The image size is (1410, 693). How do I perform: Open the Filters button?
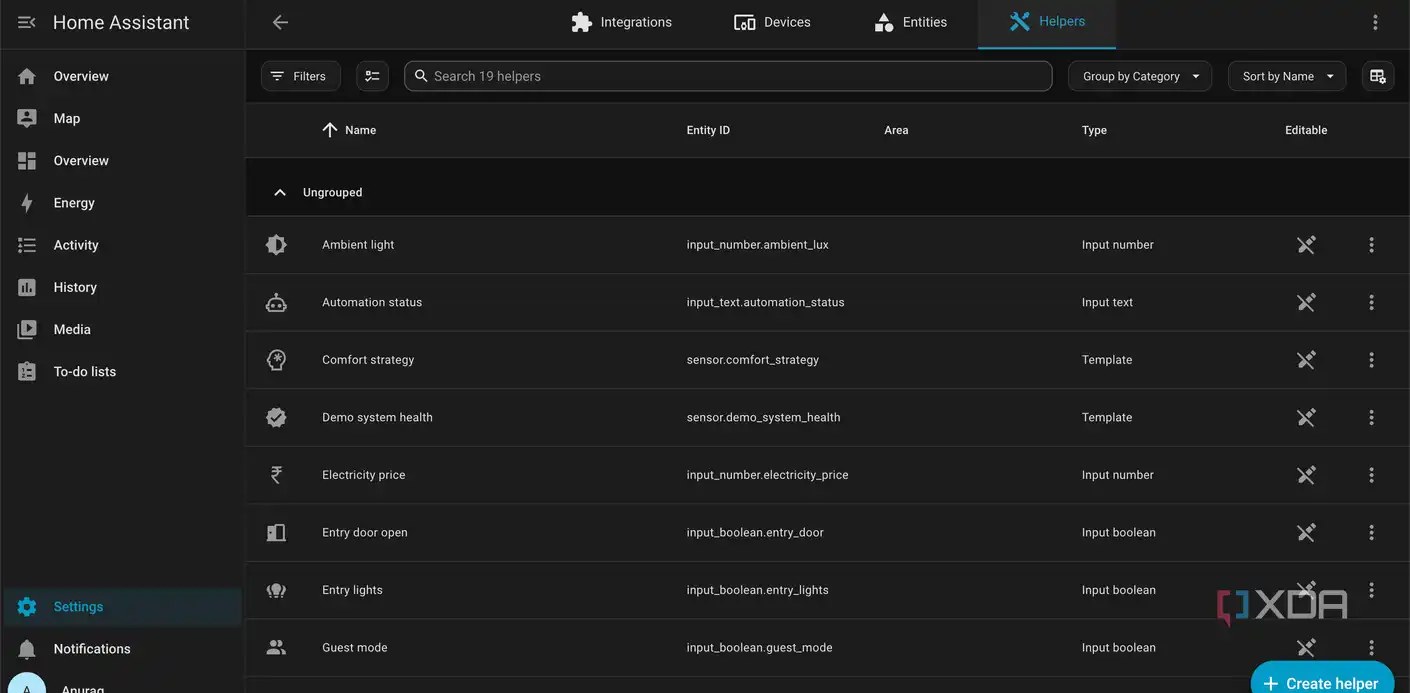click(x=300, y=76)
